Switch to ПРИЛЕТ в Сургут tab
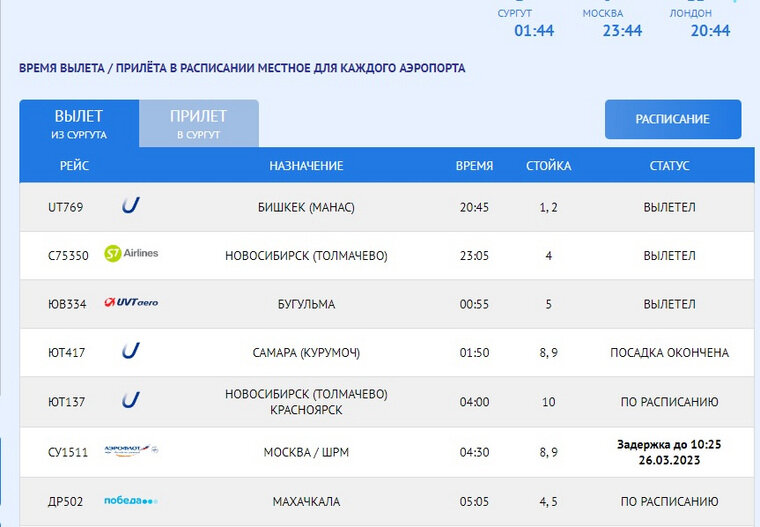This screenshot has width=760, height=527. pyautogui.click(x=199, y=124)
